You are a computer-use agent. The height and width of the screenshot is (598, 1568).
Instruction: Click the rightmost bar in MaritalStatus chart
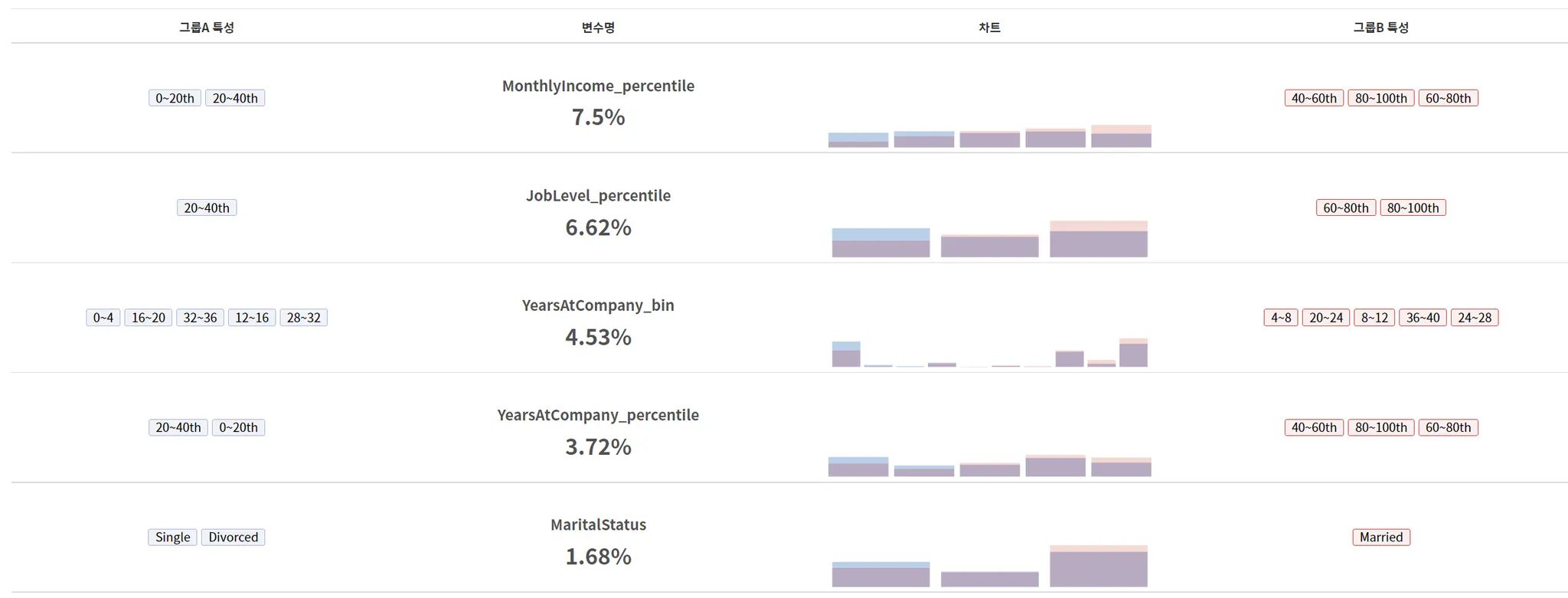click(x=1098, y=567)
